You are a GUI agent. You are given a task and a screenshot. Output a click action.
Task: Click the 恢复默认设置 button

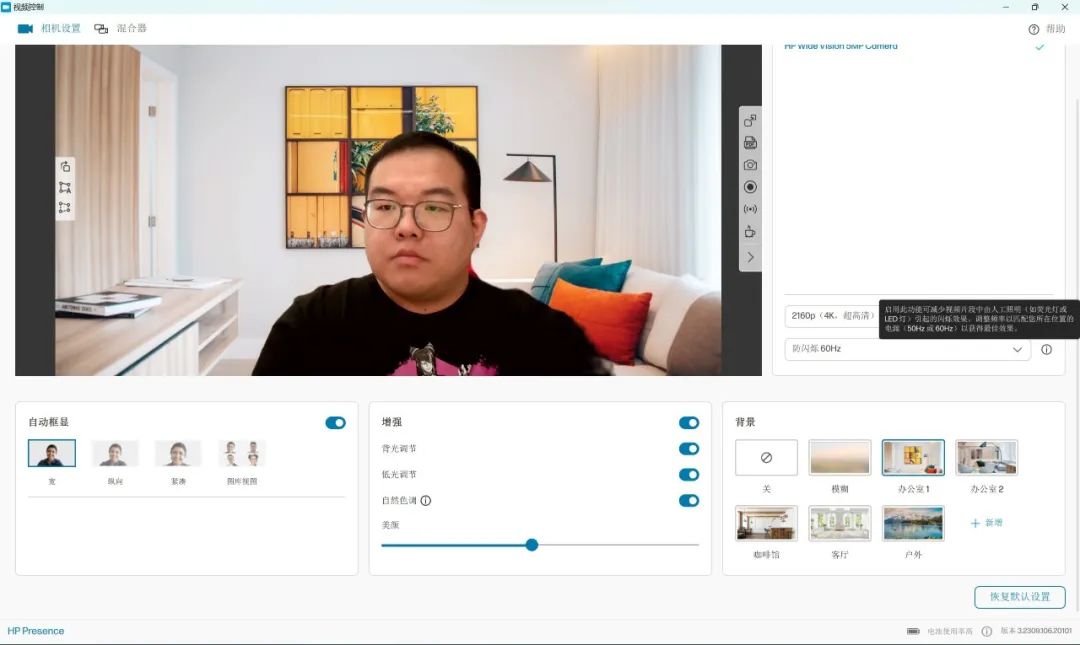point(1019,597)
